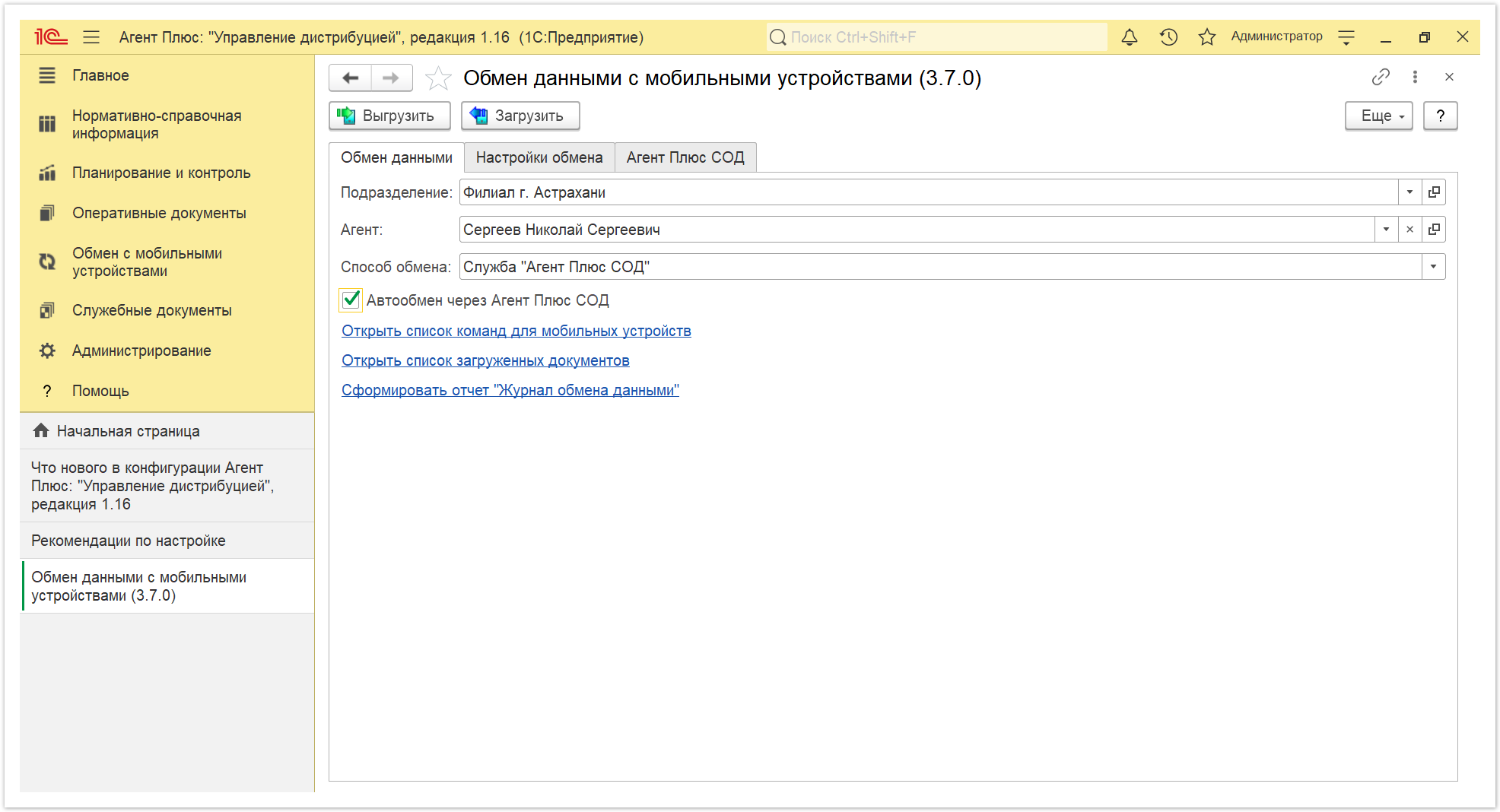1500x812 pixels.
Task: Click the search field Поиск Ctrl+Shift+F
Action: pos(937,36)
